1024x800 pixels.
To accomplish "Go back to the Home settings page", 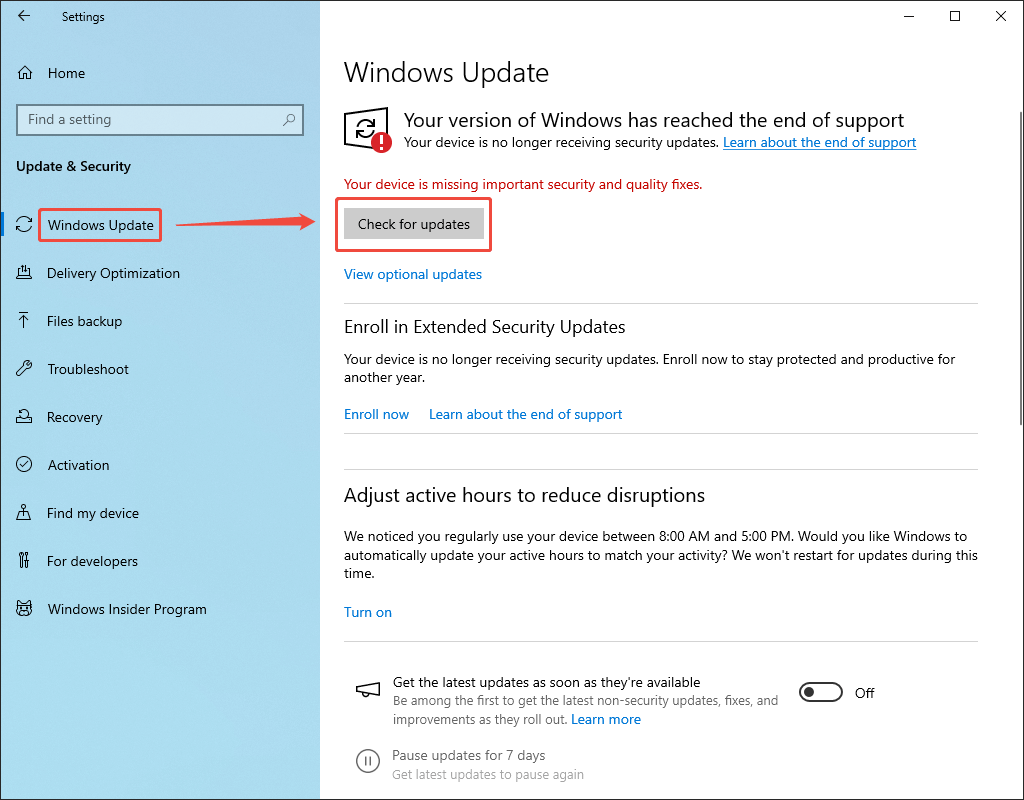I will point(23,16).
